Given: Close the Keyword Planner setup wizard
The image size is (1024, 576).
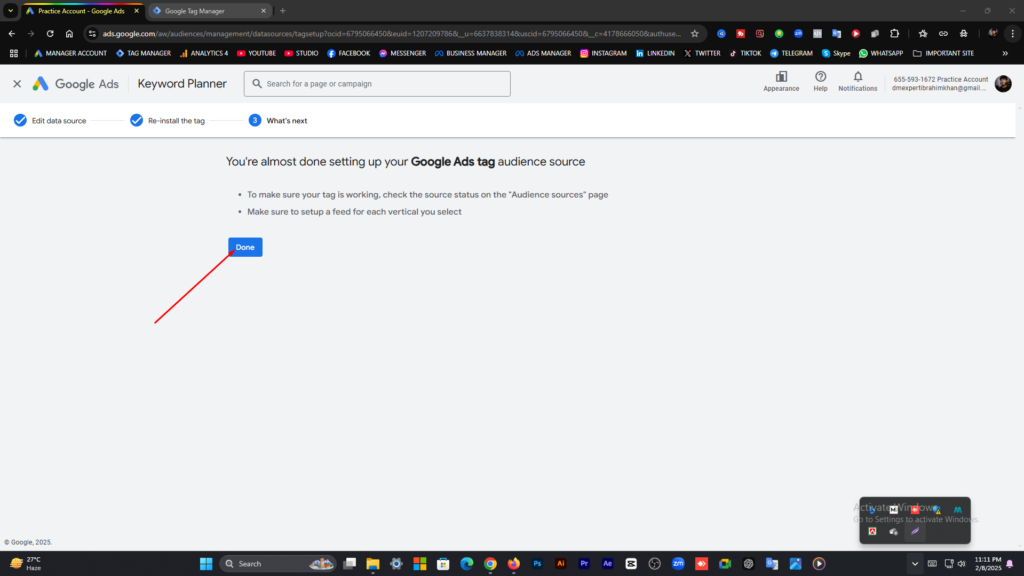Looking at the screenshot, I should click(17, 84).
